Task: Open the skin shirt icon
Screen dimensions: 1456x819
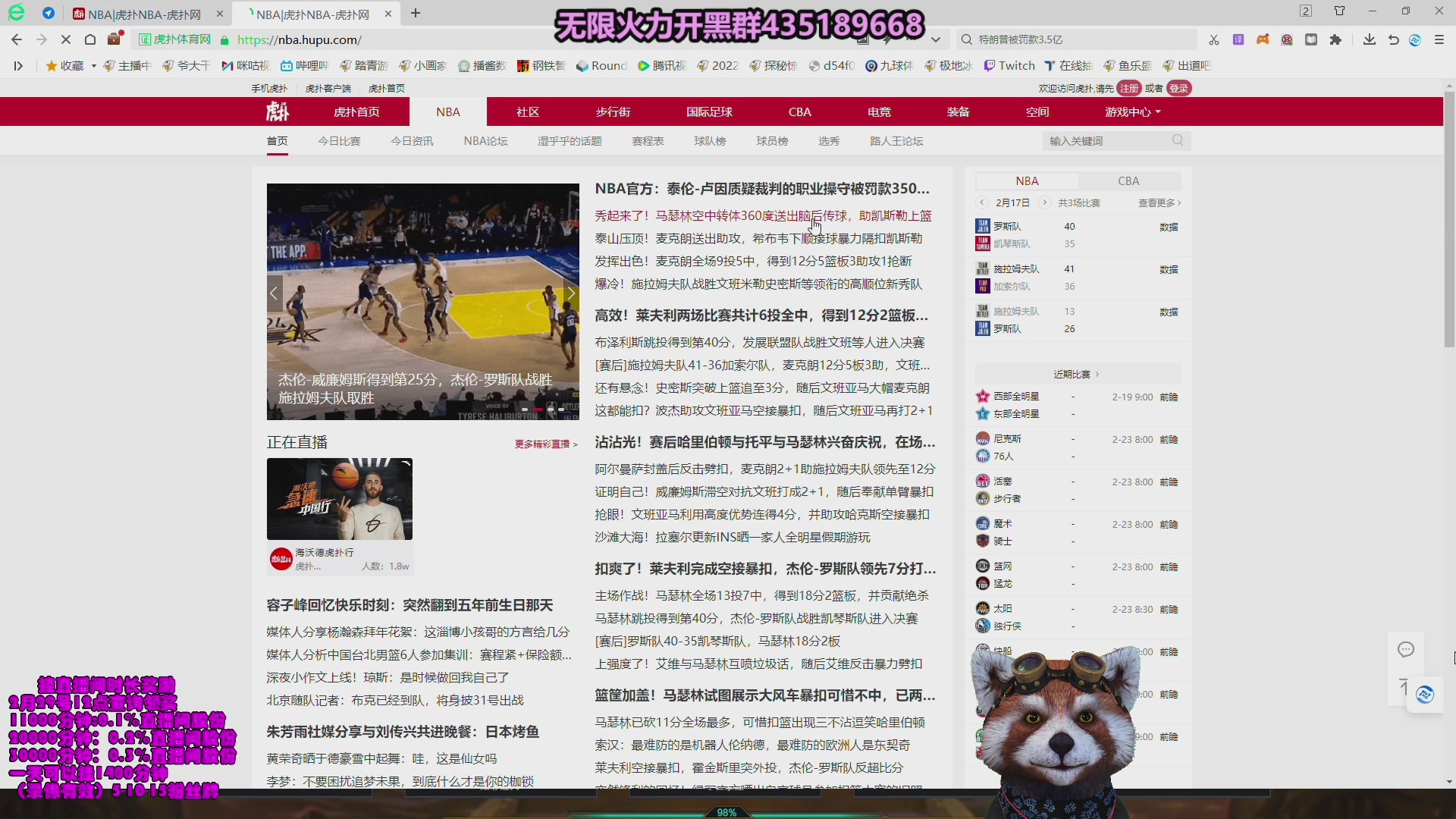Action: [1339, 11]
